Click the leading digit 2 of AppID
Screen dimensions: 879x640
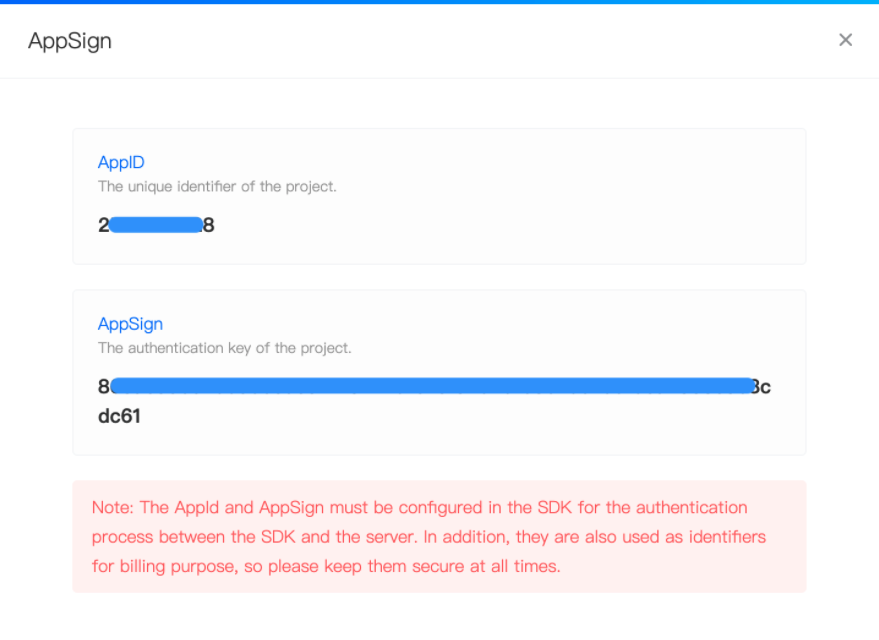[x=103, y=225]
